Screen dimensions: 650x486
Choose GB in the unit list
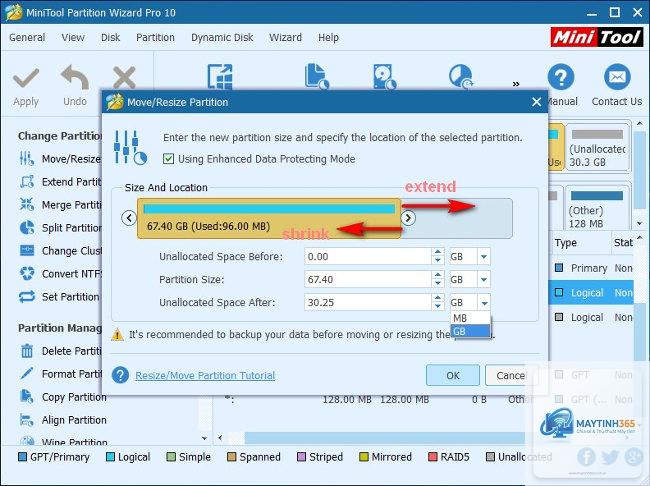(470, 331)
